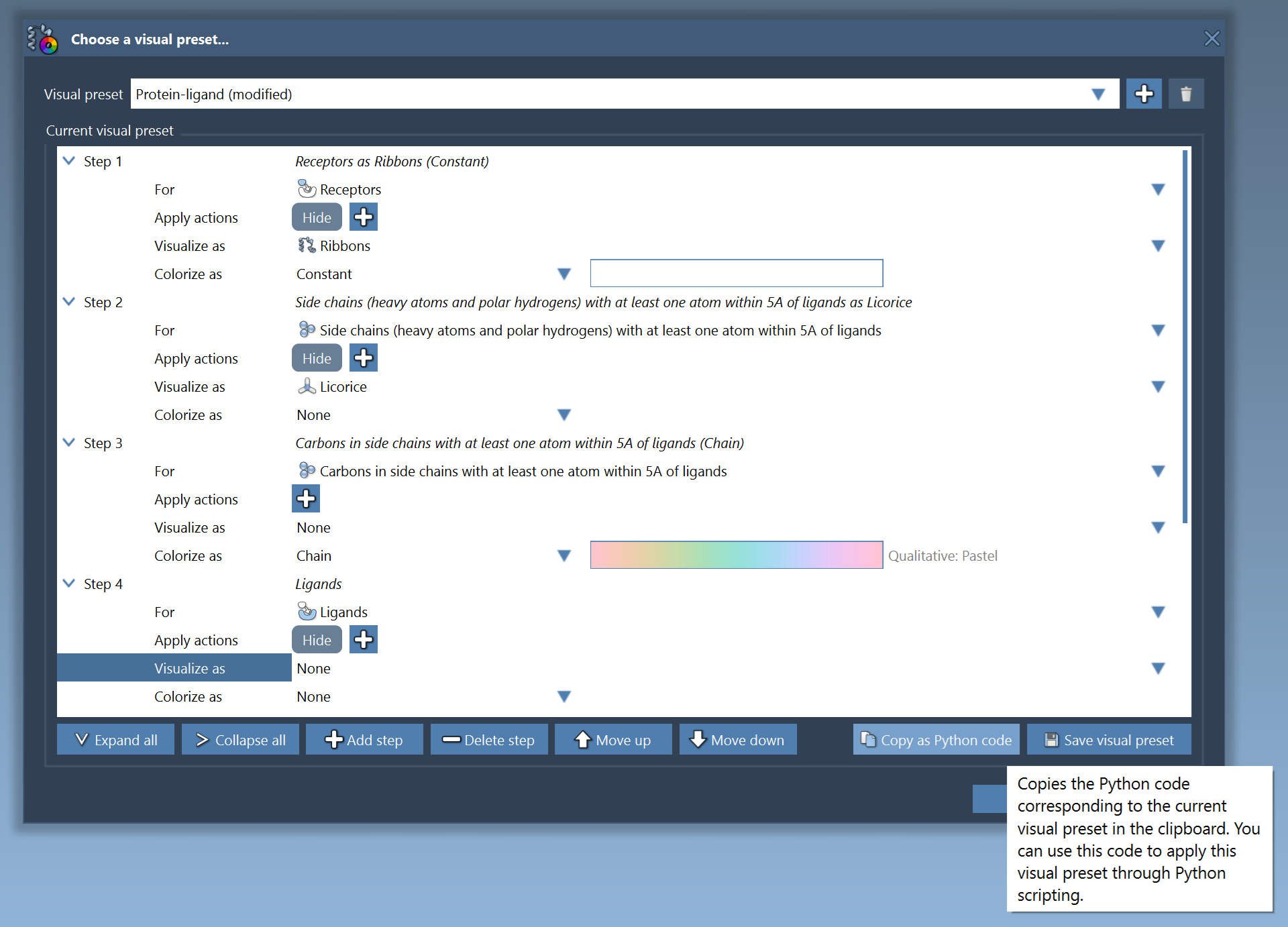Click the pastel Qualitative color gradient swatch
This screenshot has height=927, width=1288.
(736, 555)
